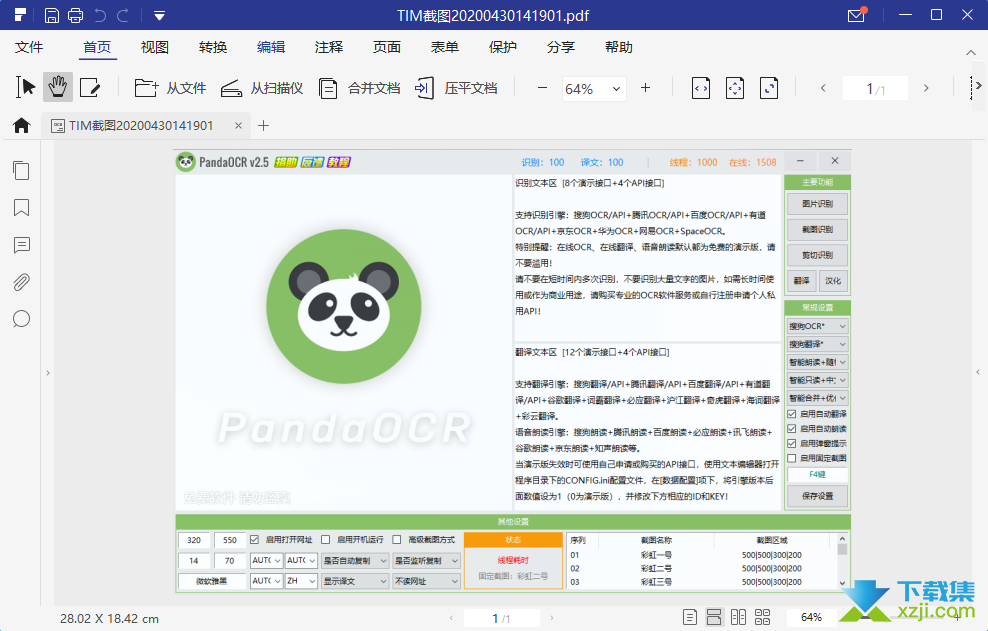Open the 分享 tab

[x=561, y=47]
